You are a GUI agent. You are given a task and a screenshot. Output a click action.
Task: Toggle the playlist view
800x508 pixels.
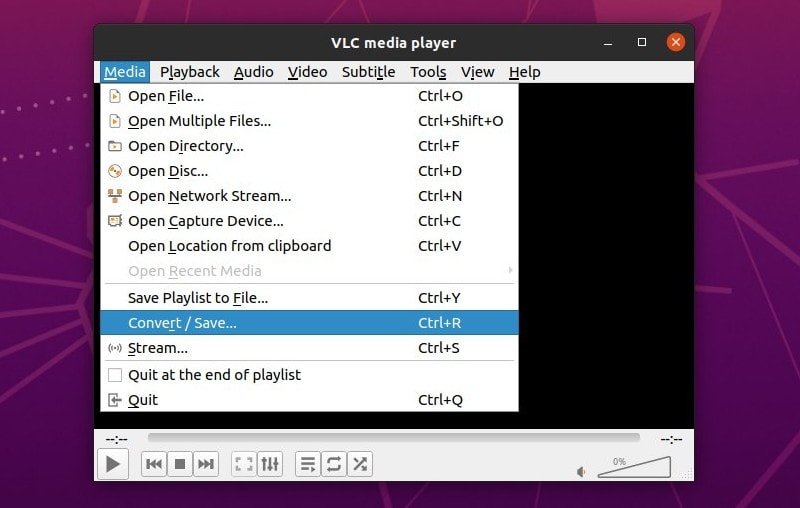coord(308,464)
